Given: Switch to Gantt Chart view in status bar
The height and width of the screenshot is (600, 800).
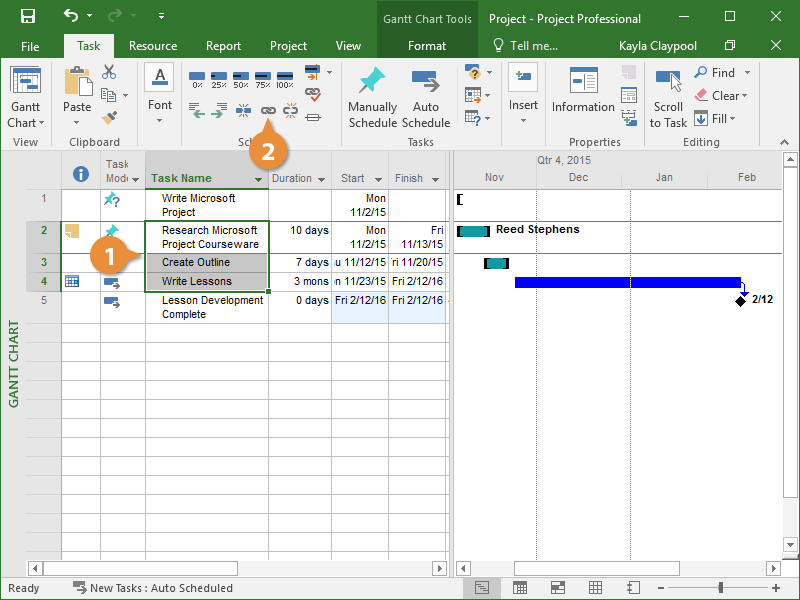Looking at the screenshot, I should point(482,588).
